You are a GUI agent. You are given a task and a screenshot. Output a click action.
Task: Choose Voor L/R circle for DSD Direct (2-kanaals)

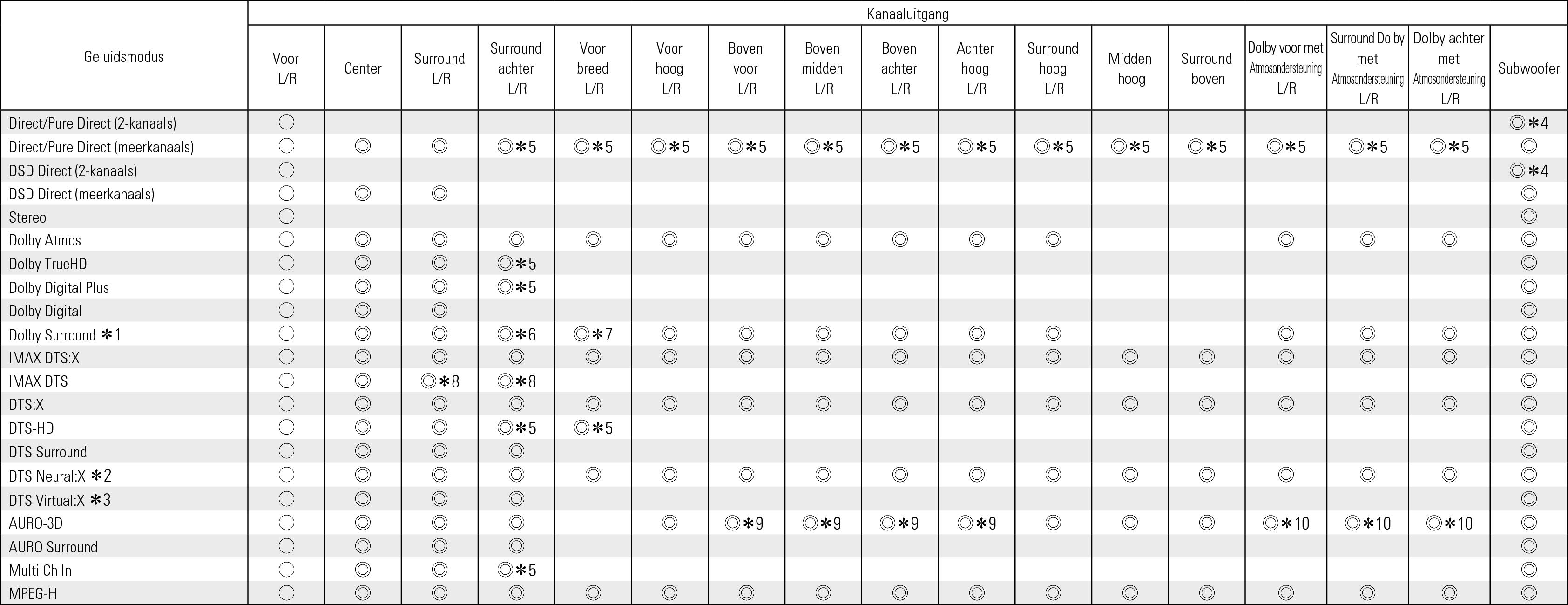click(x=286, y=170)
